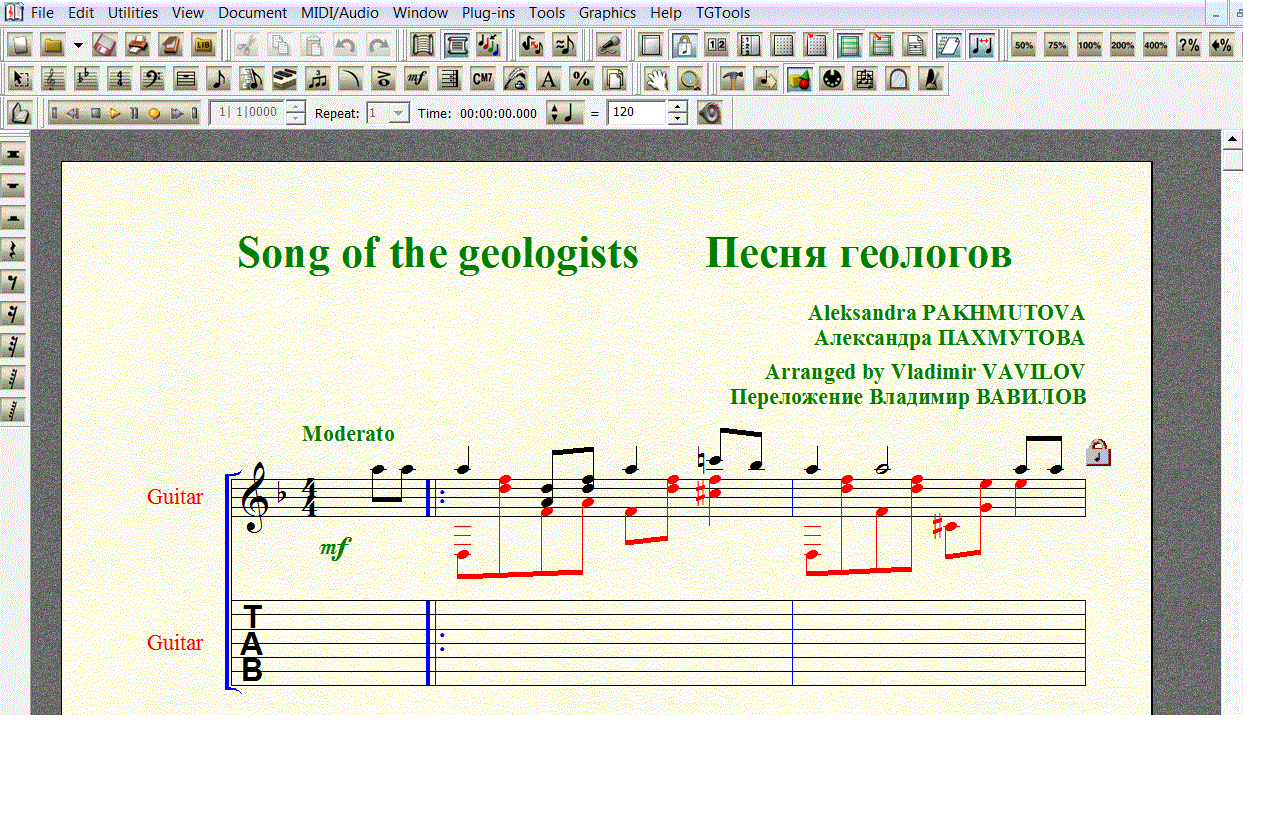Screen dimensions: 1274x813
Task: Open the TGTools menu
Action: 723,13
